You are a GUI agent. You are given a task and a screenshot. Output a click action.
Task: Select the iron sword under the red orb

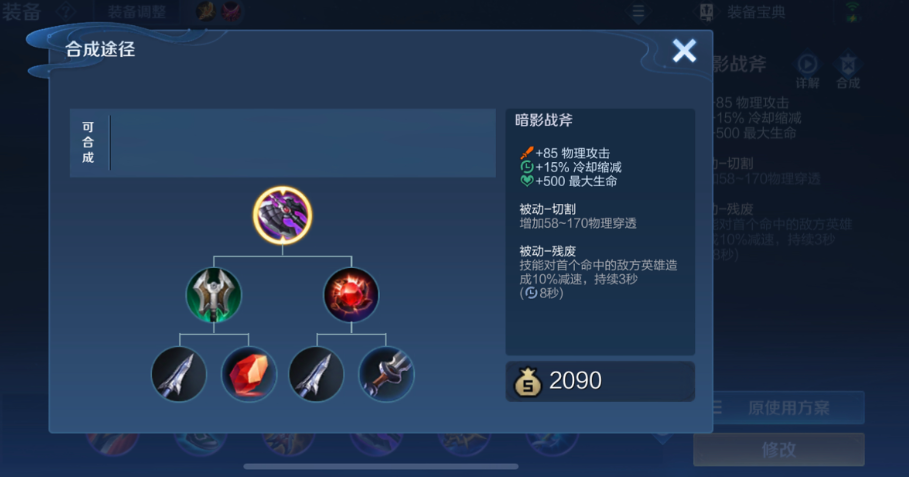point(316,374)
